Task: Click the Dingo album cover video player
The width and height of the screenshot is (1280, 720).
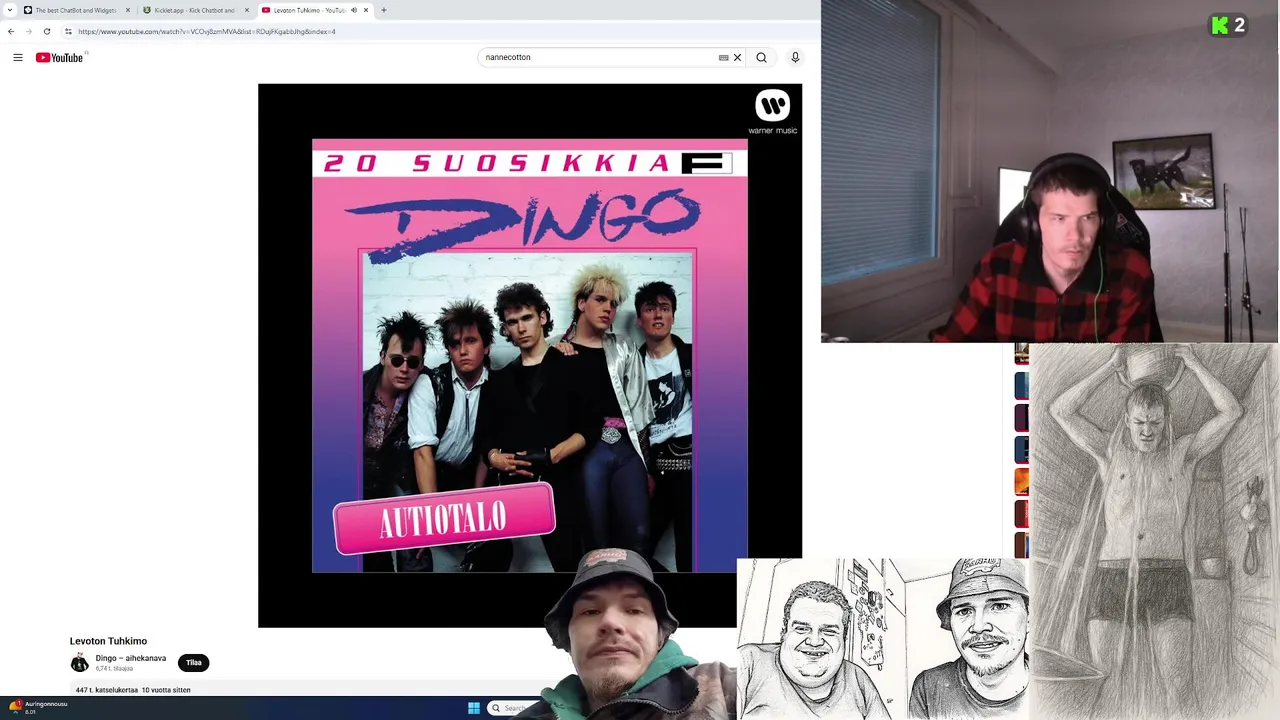Action: [x=530, y=355]
